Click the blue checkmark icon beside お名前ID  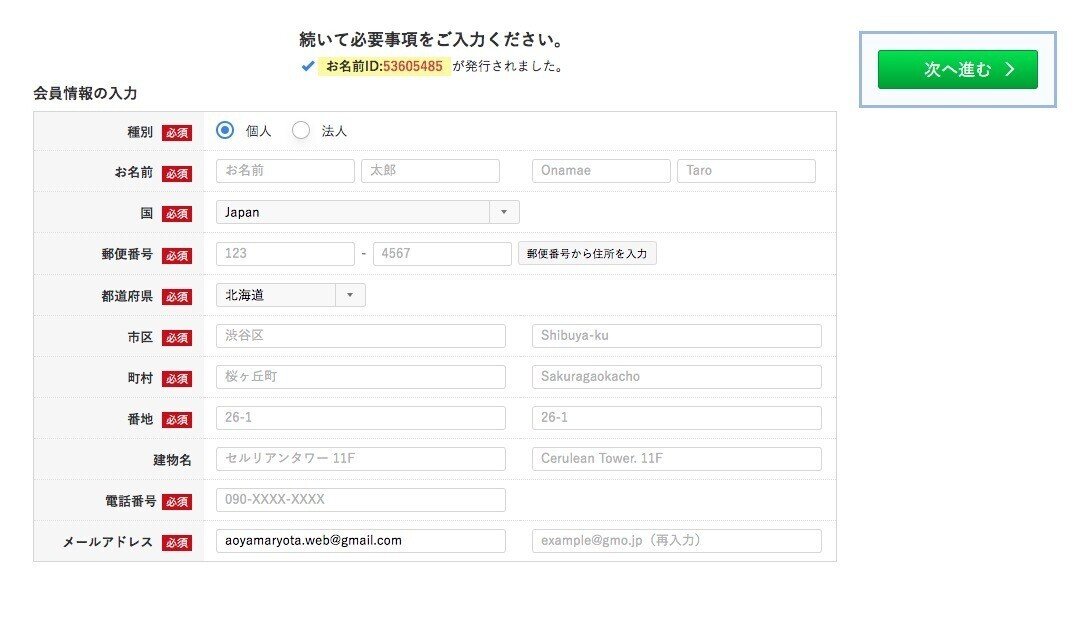308,67
